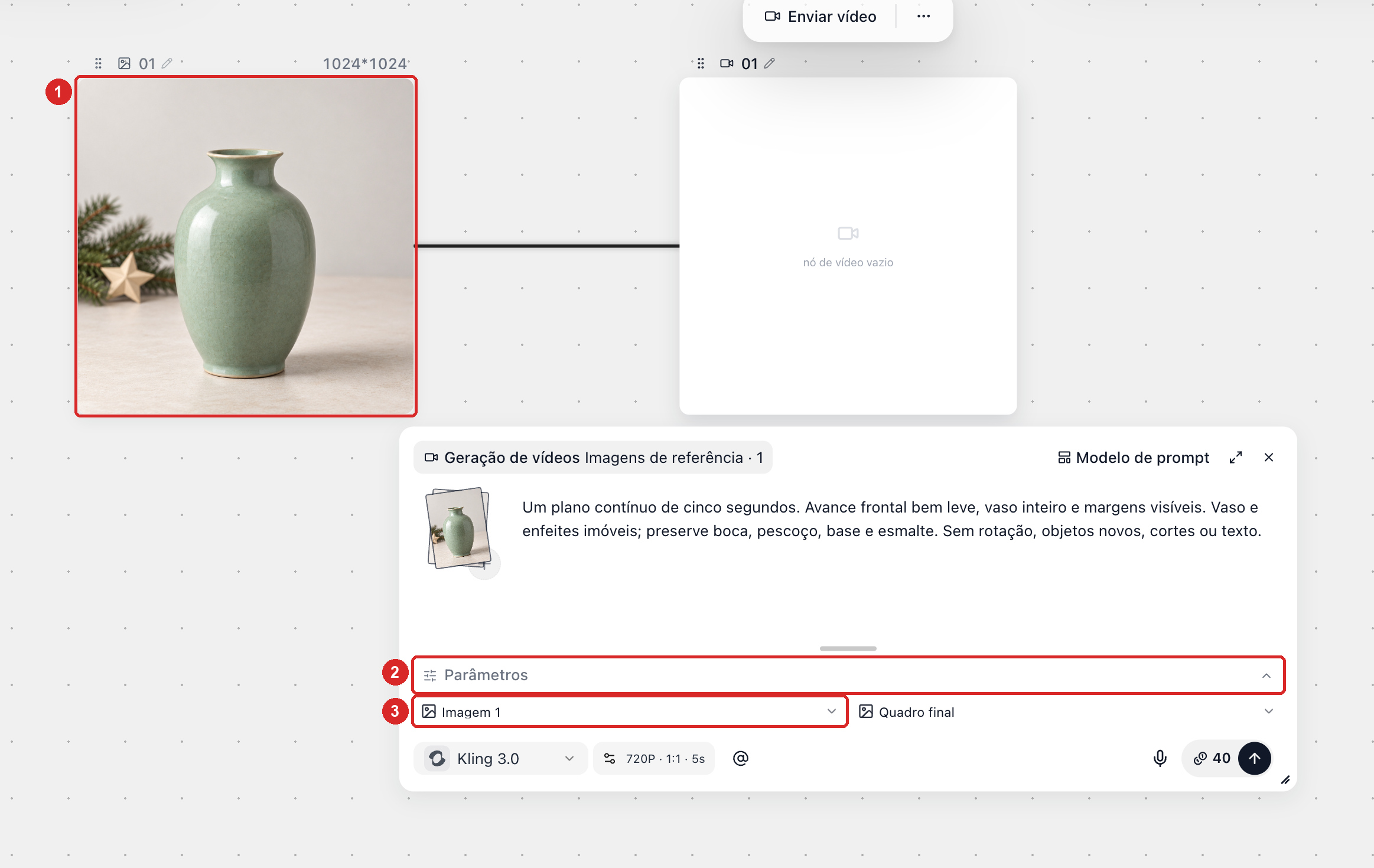The height and width of the screenshot is (868, 1374).
Task: Click the Geração de vídeos mode chip
Action: [593, 458]
